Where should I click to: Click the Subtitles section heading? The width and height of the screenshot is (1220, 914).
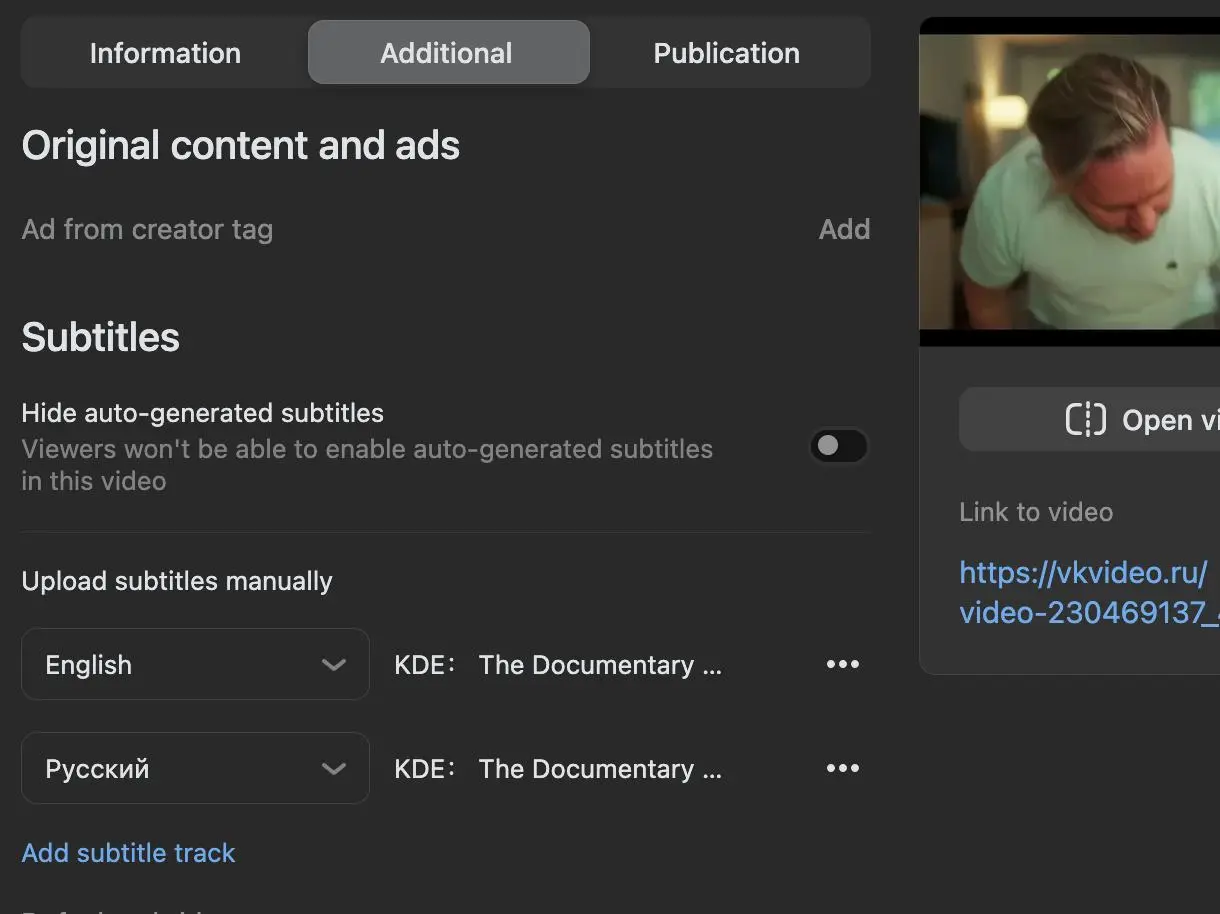tap(101, 337)
